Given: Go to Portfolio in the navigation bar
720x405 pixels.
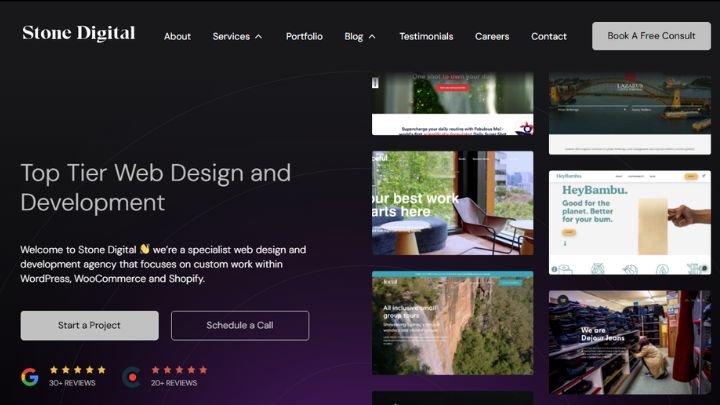Looking at the screenshot, I should point(304,36).
